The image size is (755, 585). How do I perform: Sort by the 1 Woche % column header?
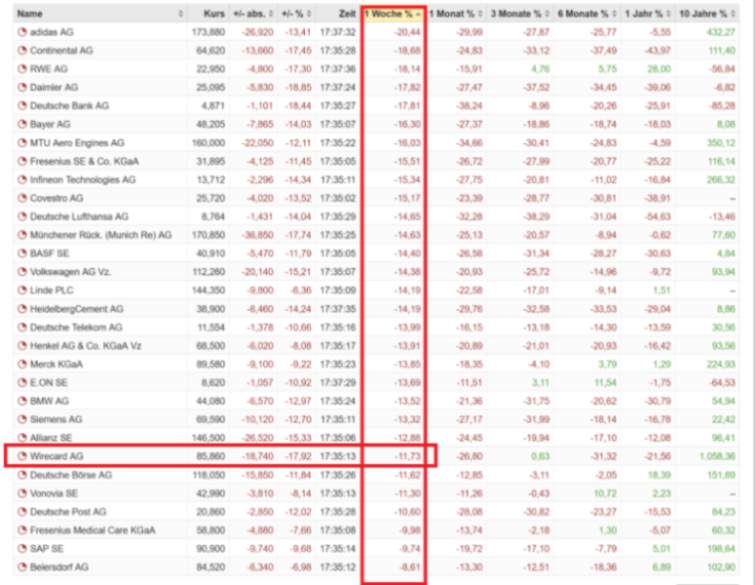point(393,13)
